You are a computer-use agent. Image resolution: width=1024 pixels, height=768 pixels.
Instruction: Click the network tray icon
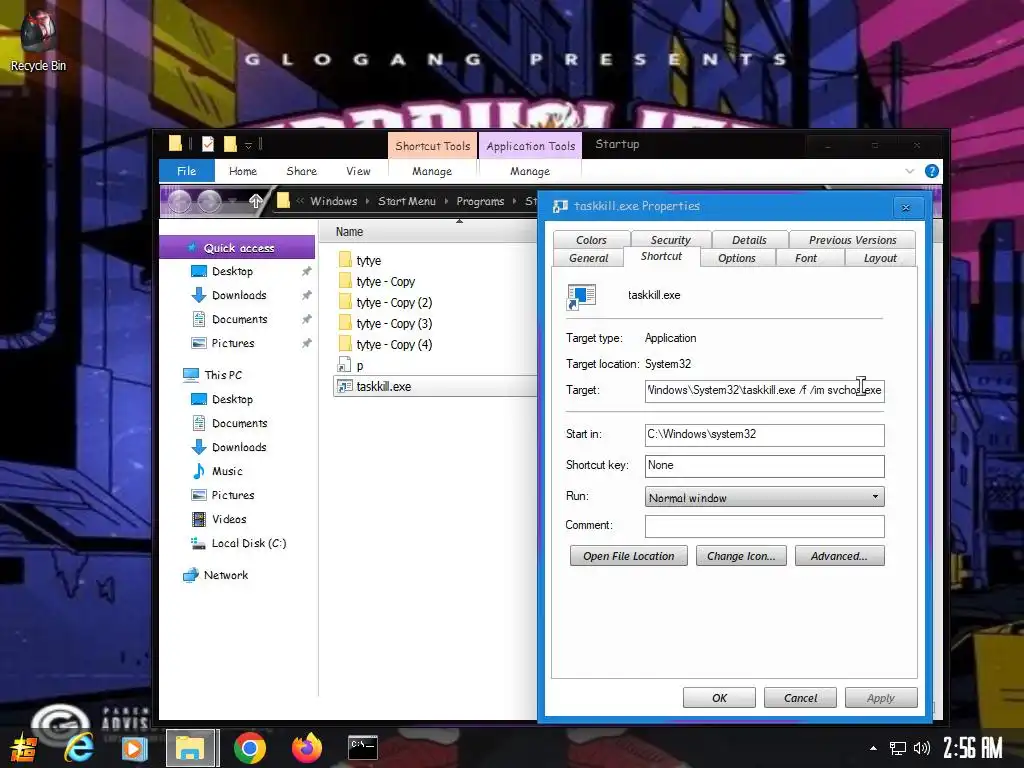[x=898, y=748]
